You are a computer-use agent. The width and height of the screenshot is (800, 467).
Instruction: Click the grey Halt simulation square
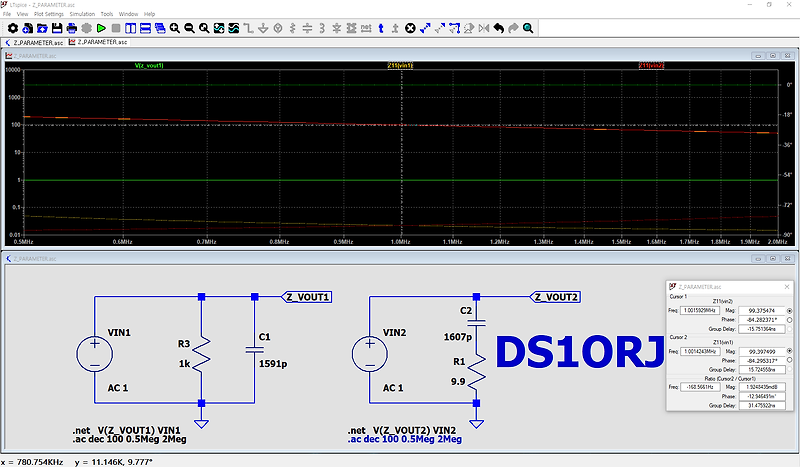pos(116,29)
